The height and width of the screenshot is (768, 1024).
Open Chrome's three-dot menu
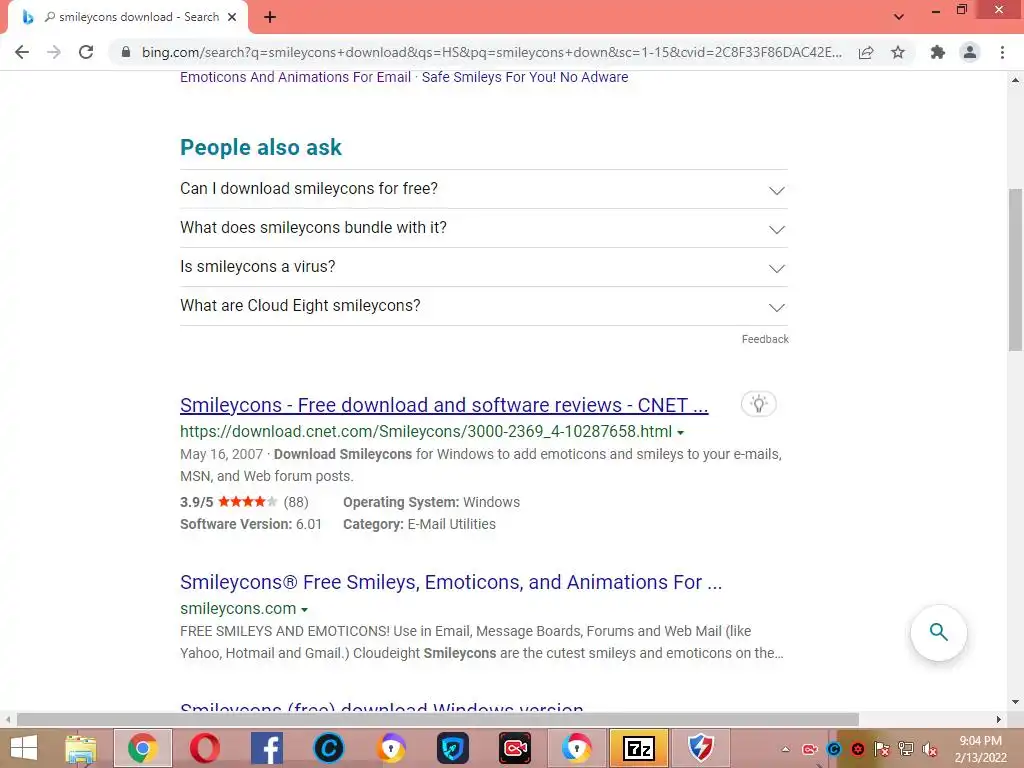(1002, 52)
